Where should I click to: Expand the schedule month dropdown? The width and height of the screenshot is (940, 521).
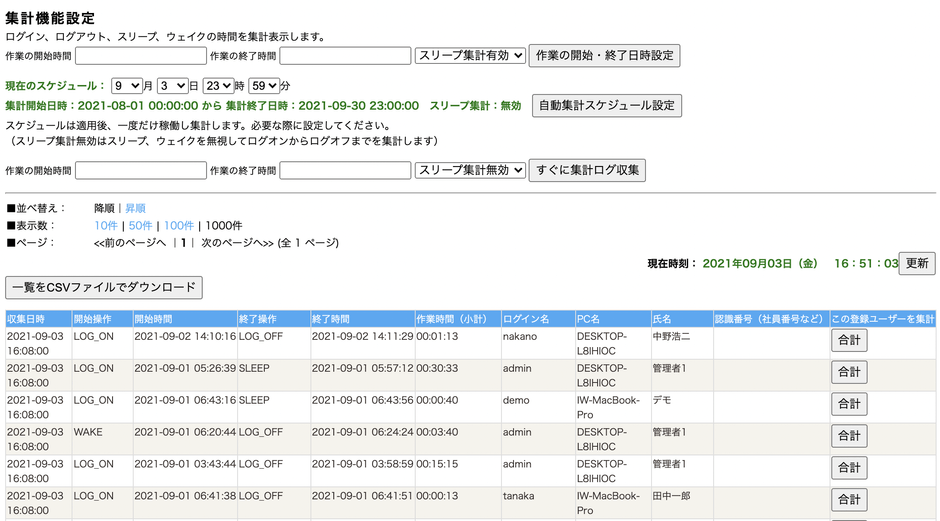pos(126,86)
